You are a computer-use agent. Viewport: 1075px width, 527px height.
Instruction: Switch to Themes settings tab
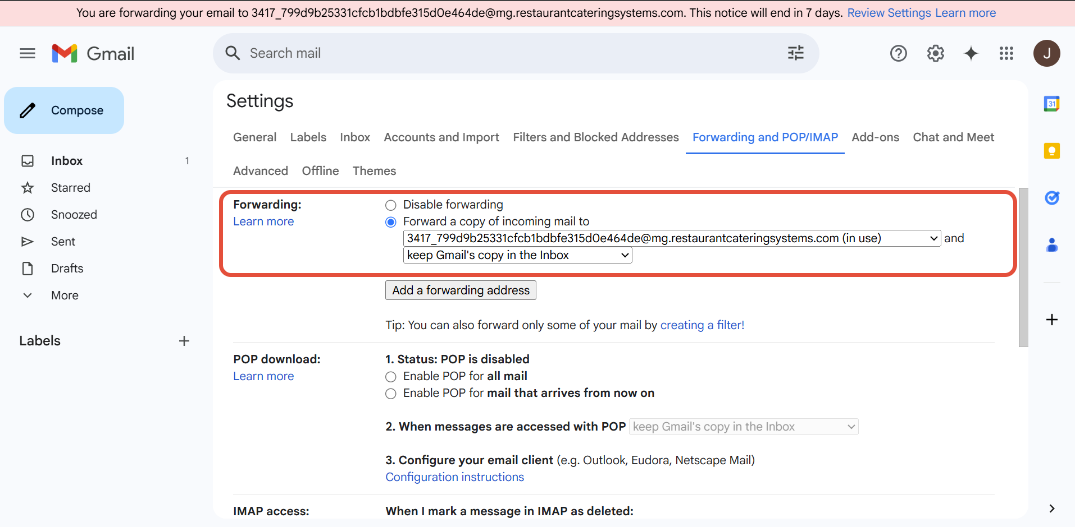pyautogui.click(x=374, y=171)
